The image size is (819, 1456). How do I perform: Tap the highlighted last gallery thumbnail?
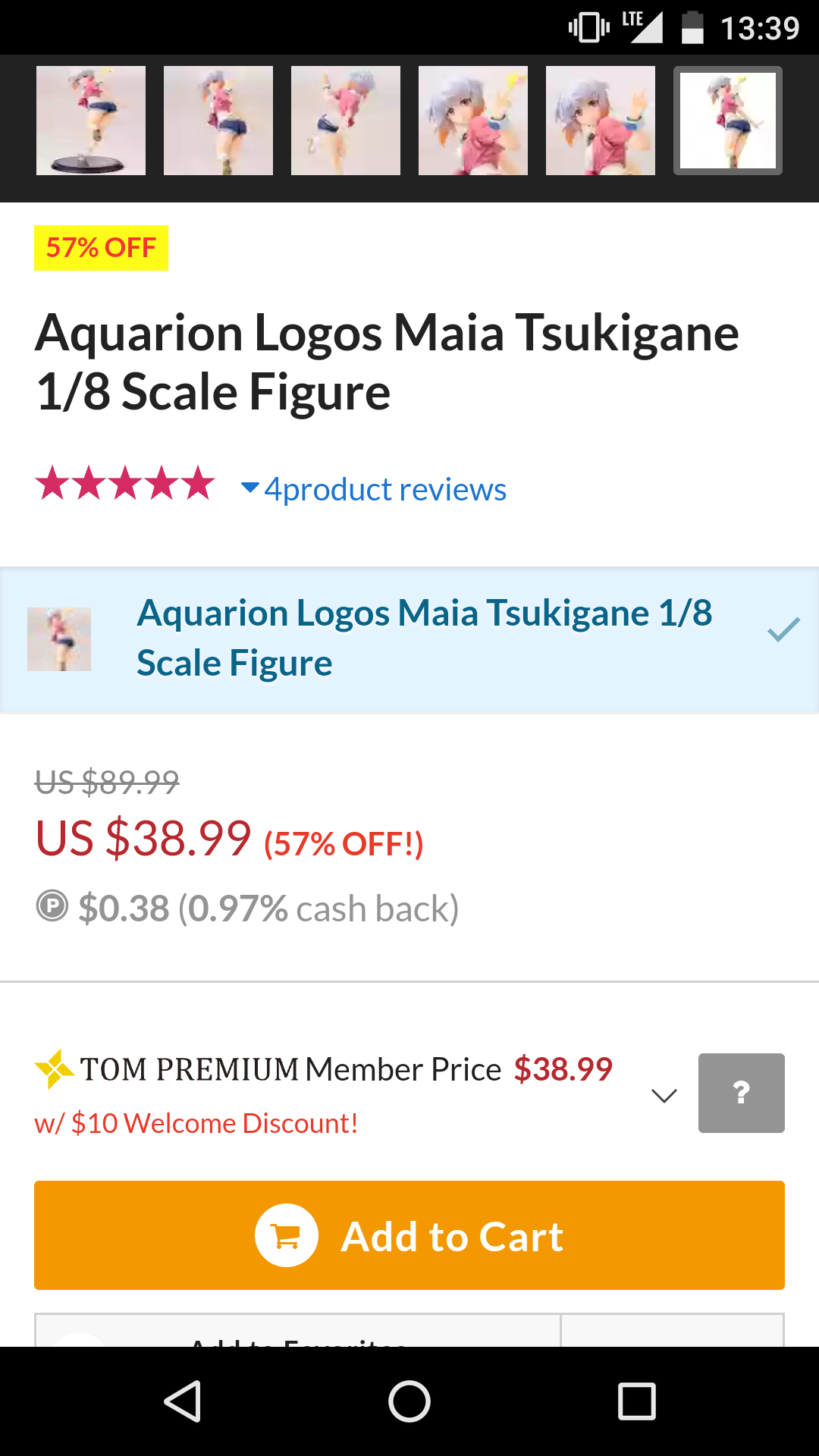(728, 121)
